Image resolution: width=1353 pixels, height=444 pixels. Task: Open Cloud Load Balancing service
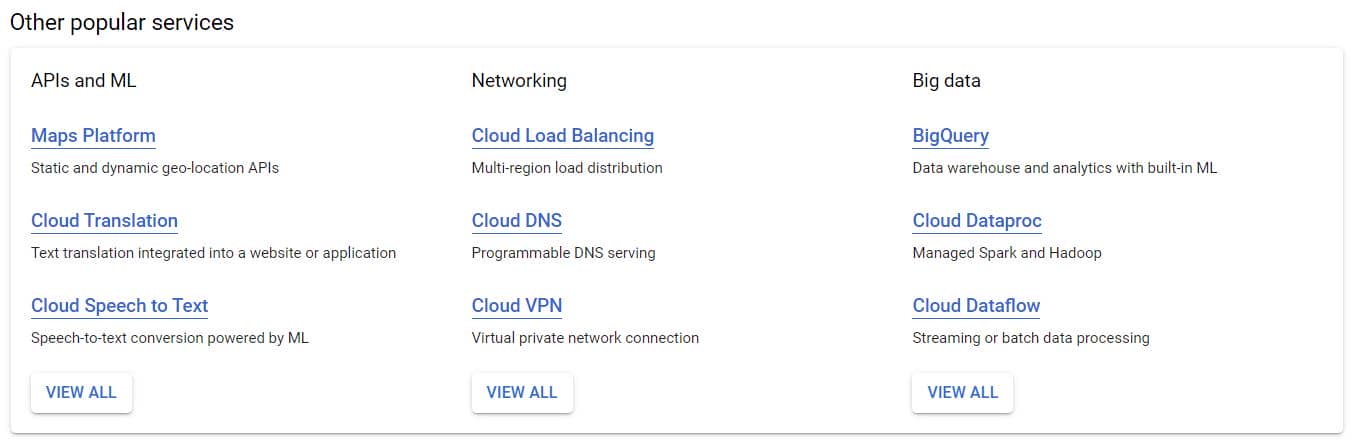pos(562,136)
